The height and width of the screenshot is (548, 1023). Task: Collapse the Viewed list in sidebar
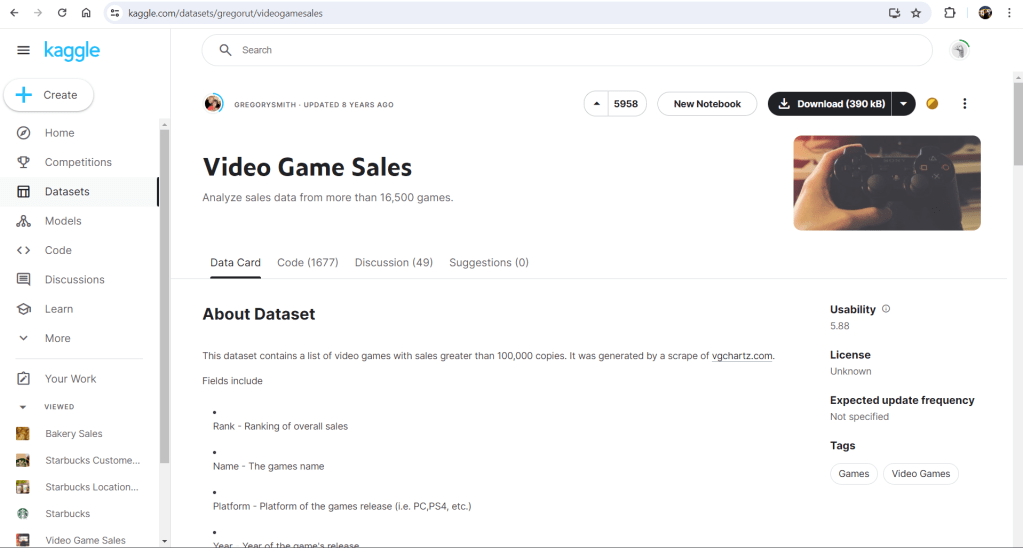(23, 407)
